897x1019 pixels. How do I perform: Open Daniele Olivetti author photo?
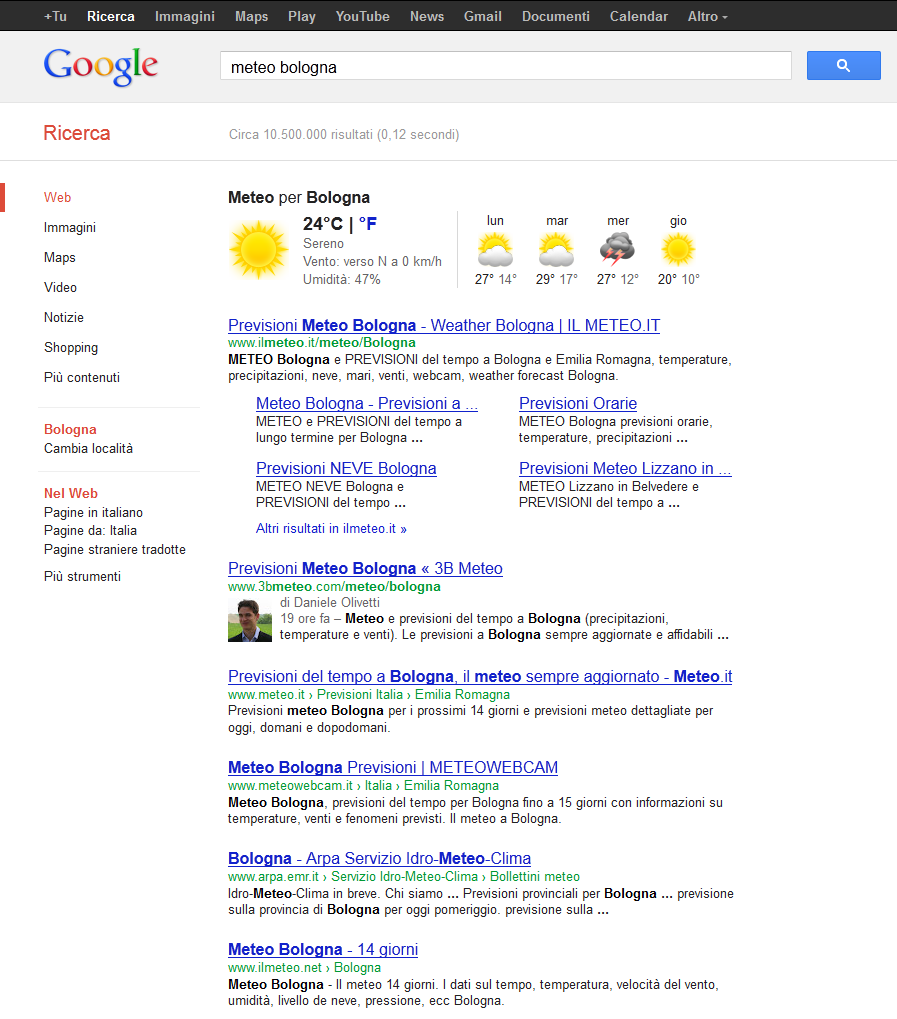tap(250, 619)
